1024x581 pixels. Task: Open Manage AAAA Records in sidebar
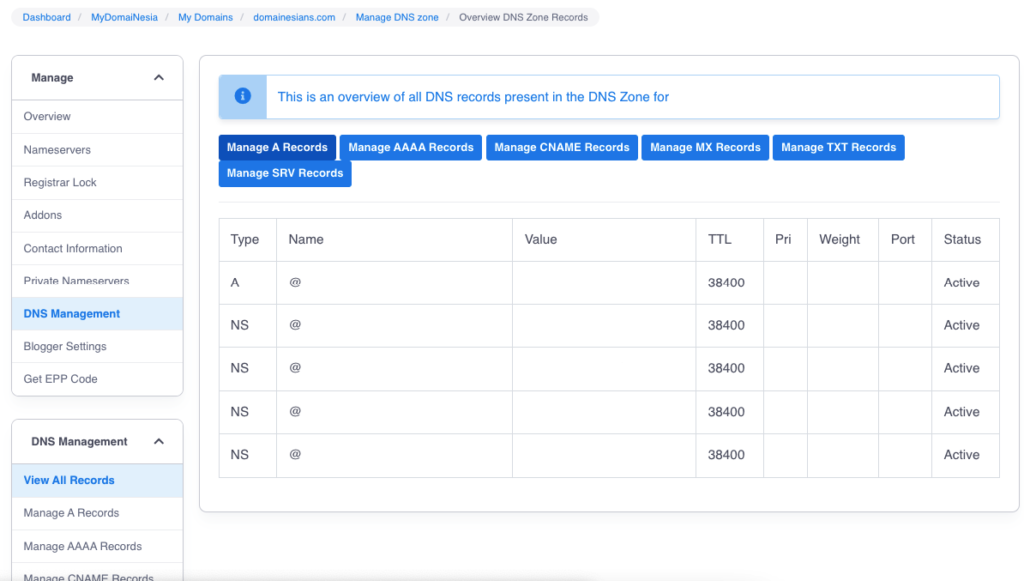(x=97, y=546)
